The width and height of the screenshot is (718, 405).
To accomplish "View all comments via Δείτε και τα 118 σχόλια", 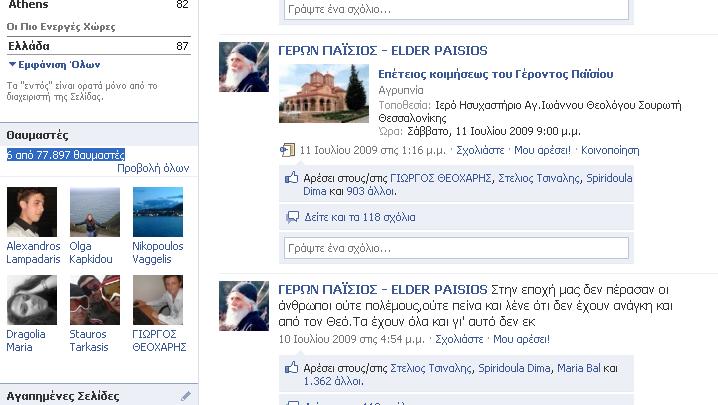I will [360, 217].
